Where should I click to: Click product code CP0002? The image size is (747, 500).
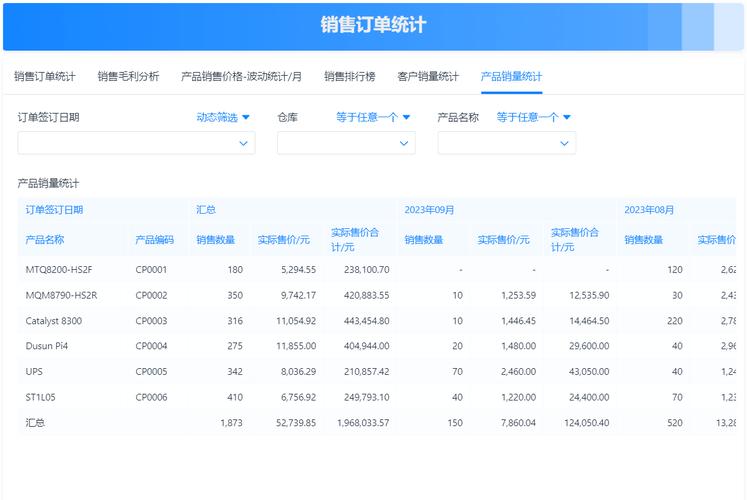point(151,295)
